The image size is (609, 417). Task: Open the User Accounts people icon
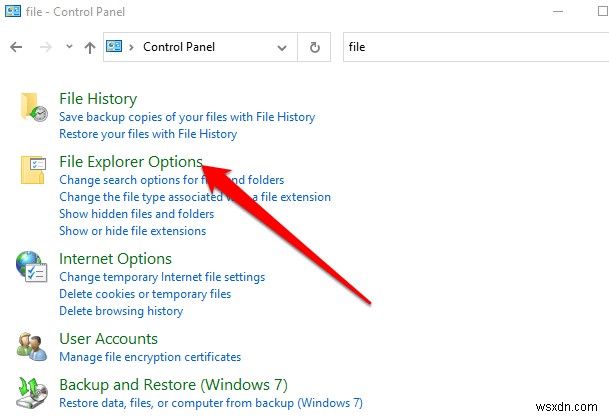pyautogui.click(x=32, y=346)
